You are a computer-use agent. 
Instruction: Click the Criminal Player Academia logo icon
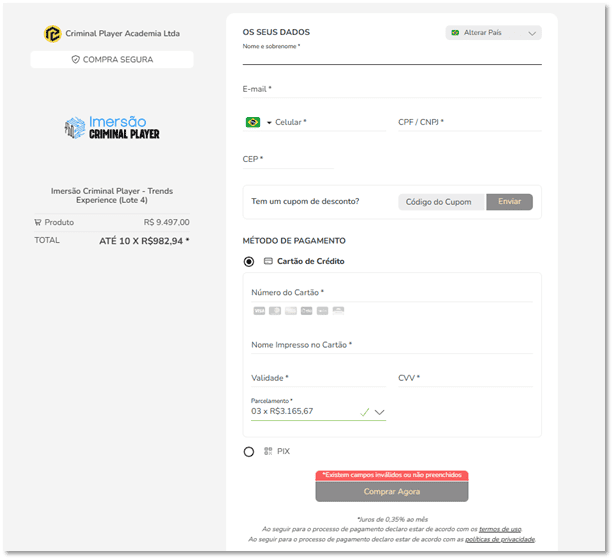coord(52,34)
